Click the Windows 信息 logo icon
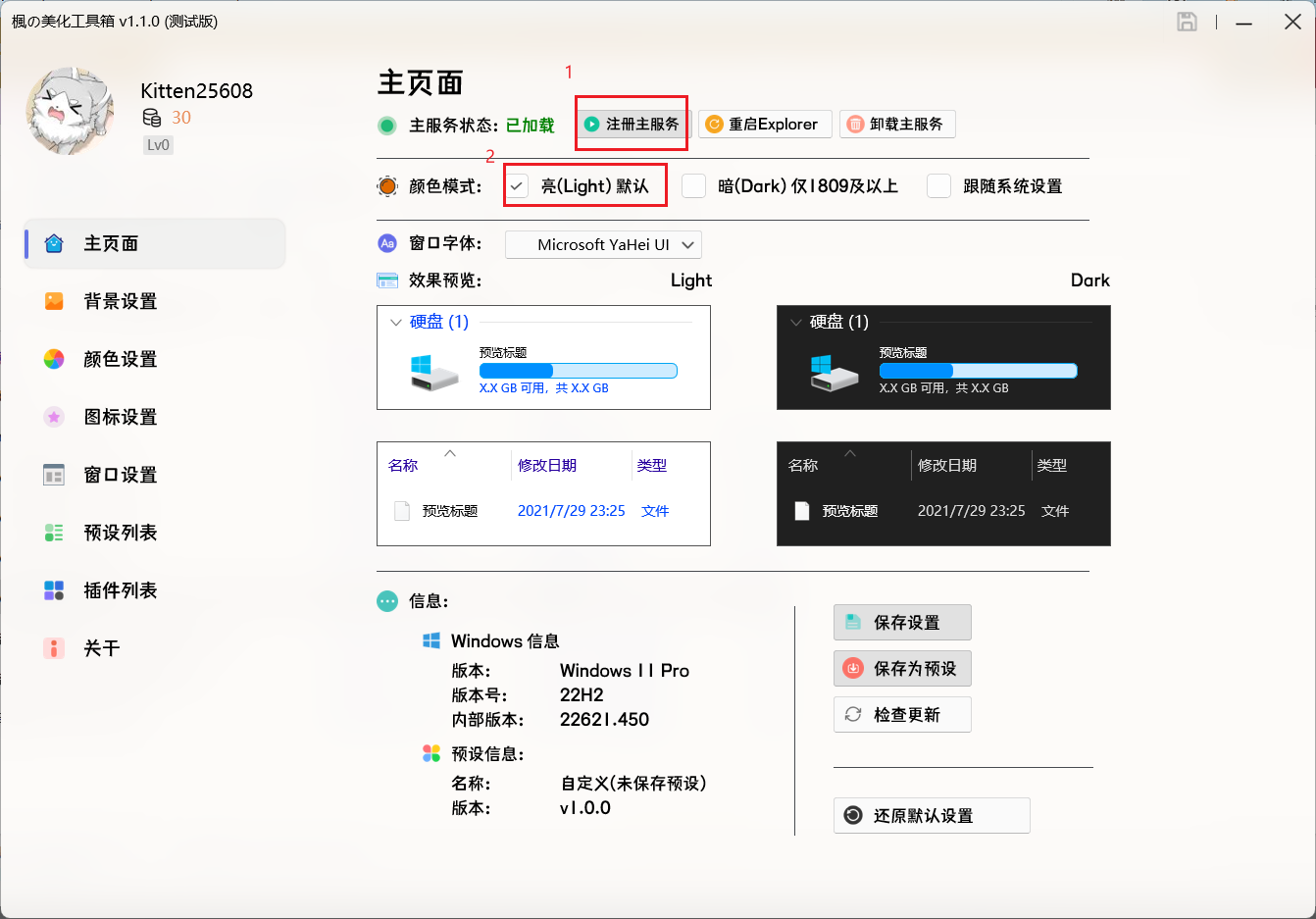Screen dimensions: 1316x919 point(431,640)
